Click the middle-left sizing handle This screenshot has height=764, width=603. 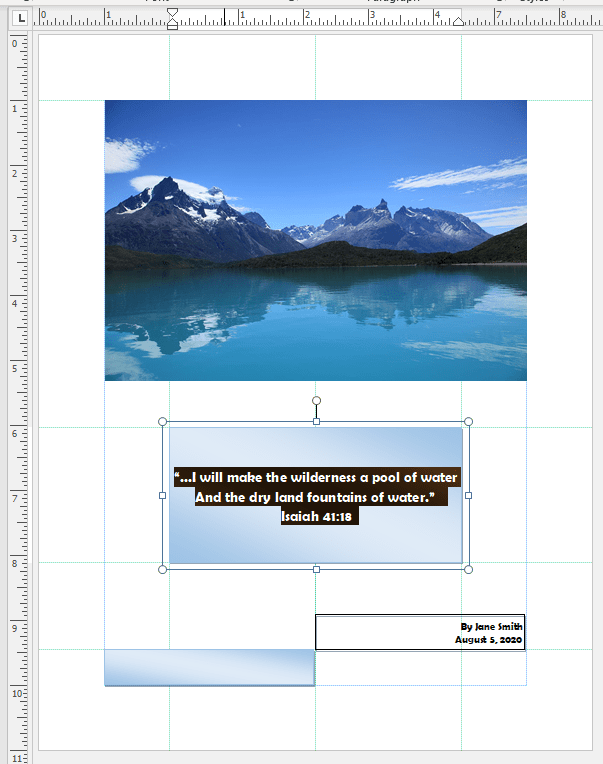tap(163, 495)
